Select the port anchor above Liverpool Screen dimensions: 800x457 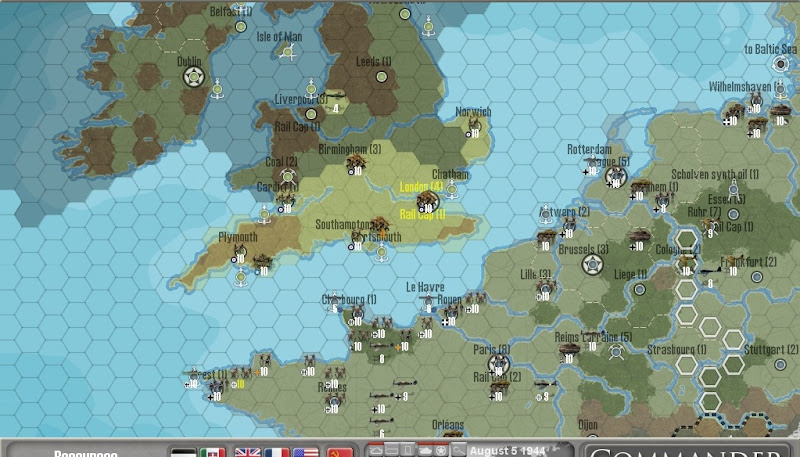point(311,88)
